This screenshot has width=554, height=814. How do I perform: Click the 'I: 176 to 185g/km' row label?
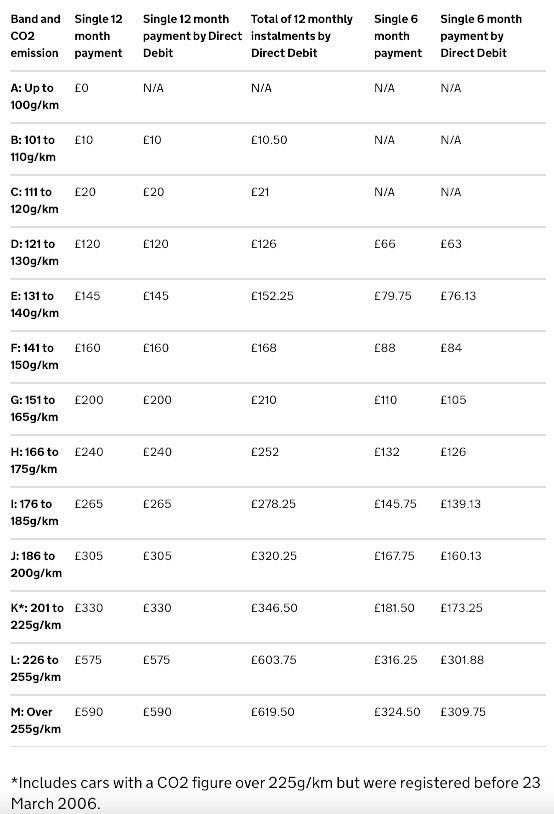coord(34,512)
